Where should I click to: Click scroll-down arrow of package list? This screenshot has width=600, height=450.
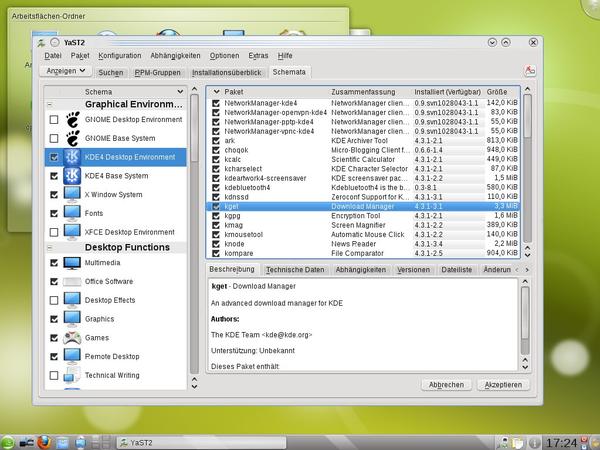click(528, 255)
